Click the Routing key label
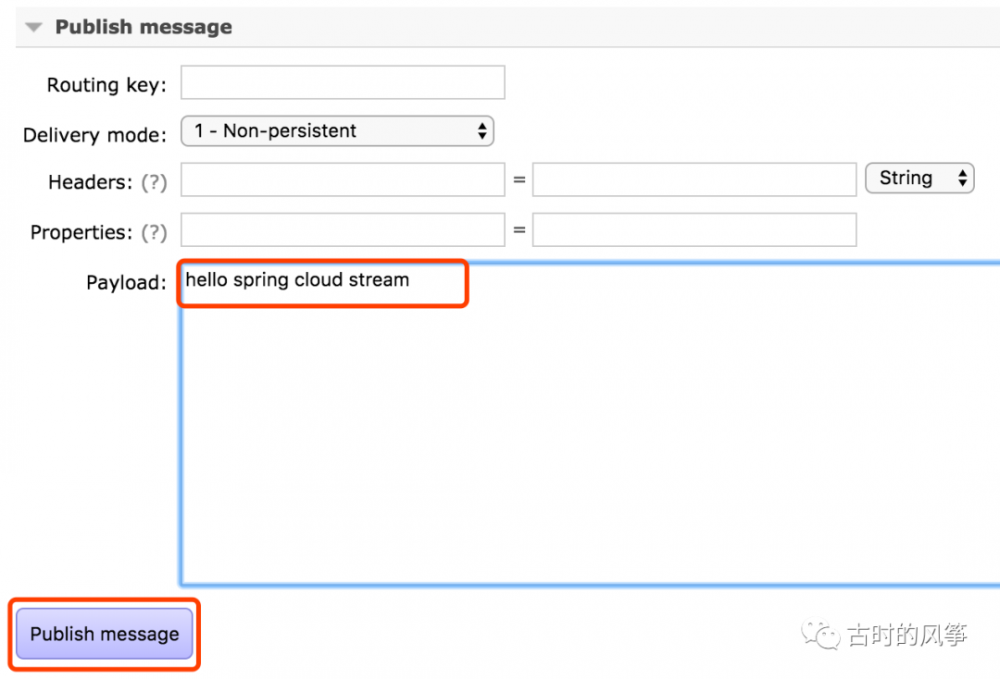The height and width of the screenshot is (679, 1000). pos(106,85)
